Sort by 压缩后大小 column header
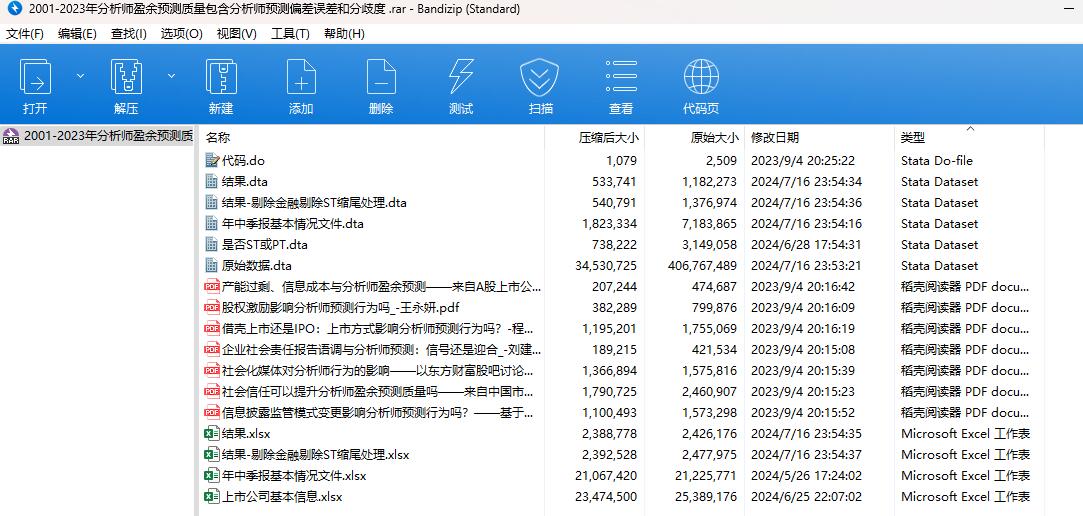The image size is (1083, 516). coord(608,137)
